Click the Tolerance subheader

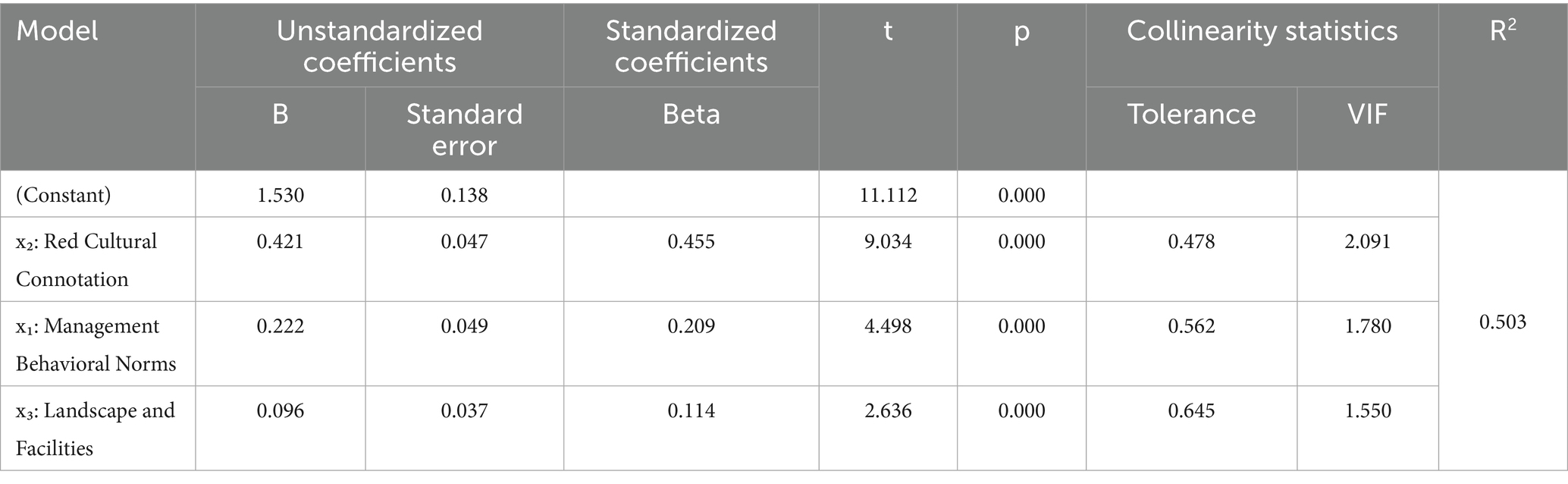coord(1191,114)
